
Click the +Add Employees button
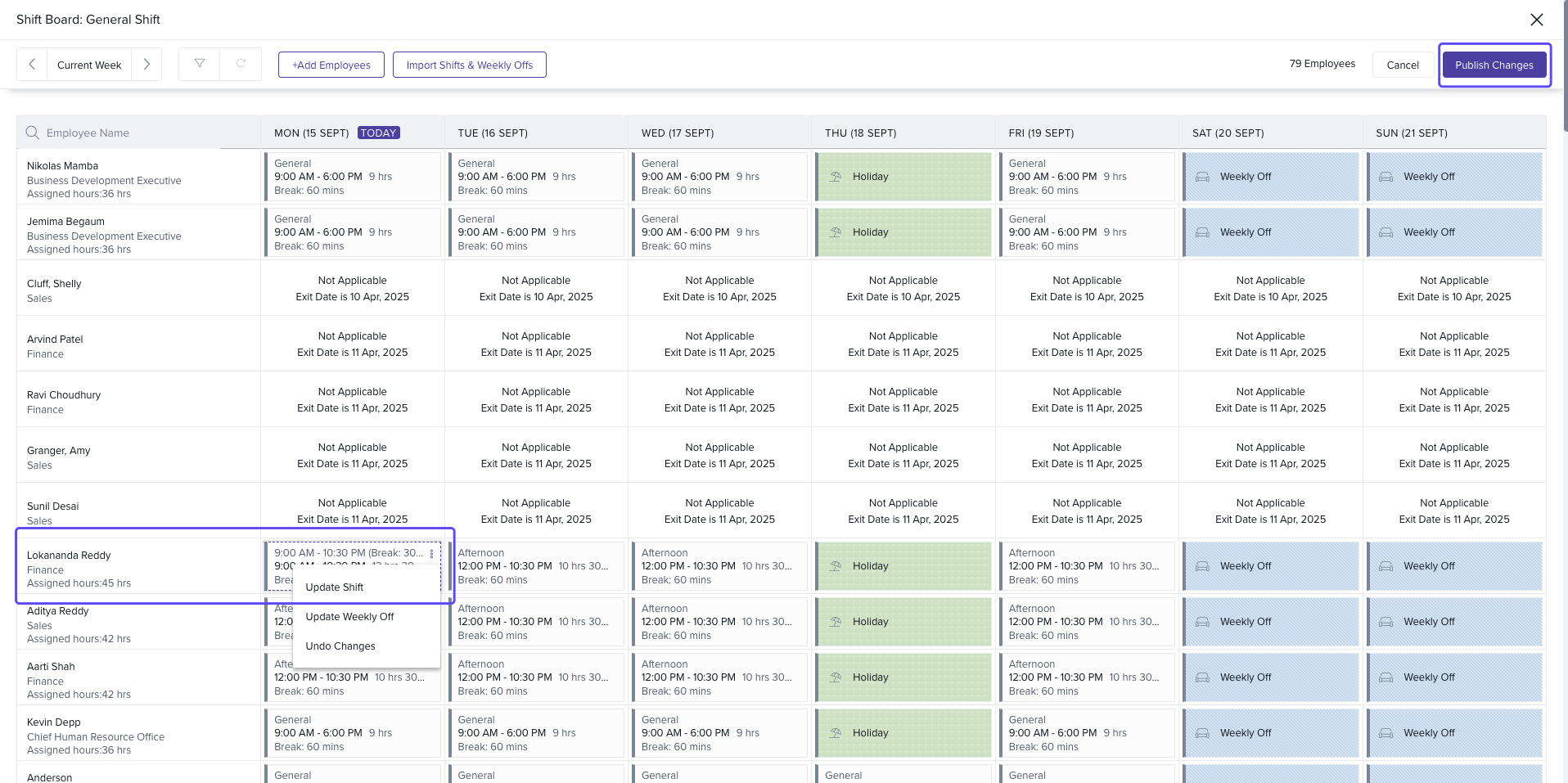pos(331,65)
